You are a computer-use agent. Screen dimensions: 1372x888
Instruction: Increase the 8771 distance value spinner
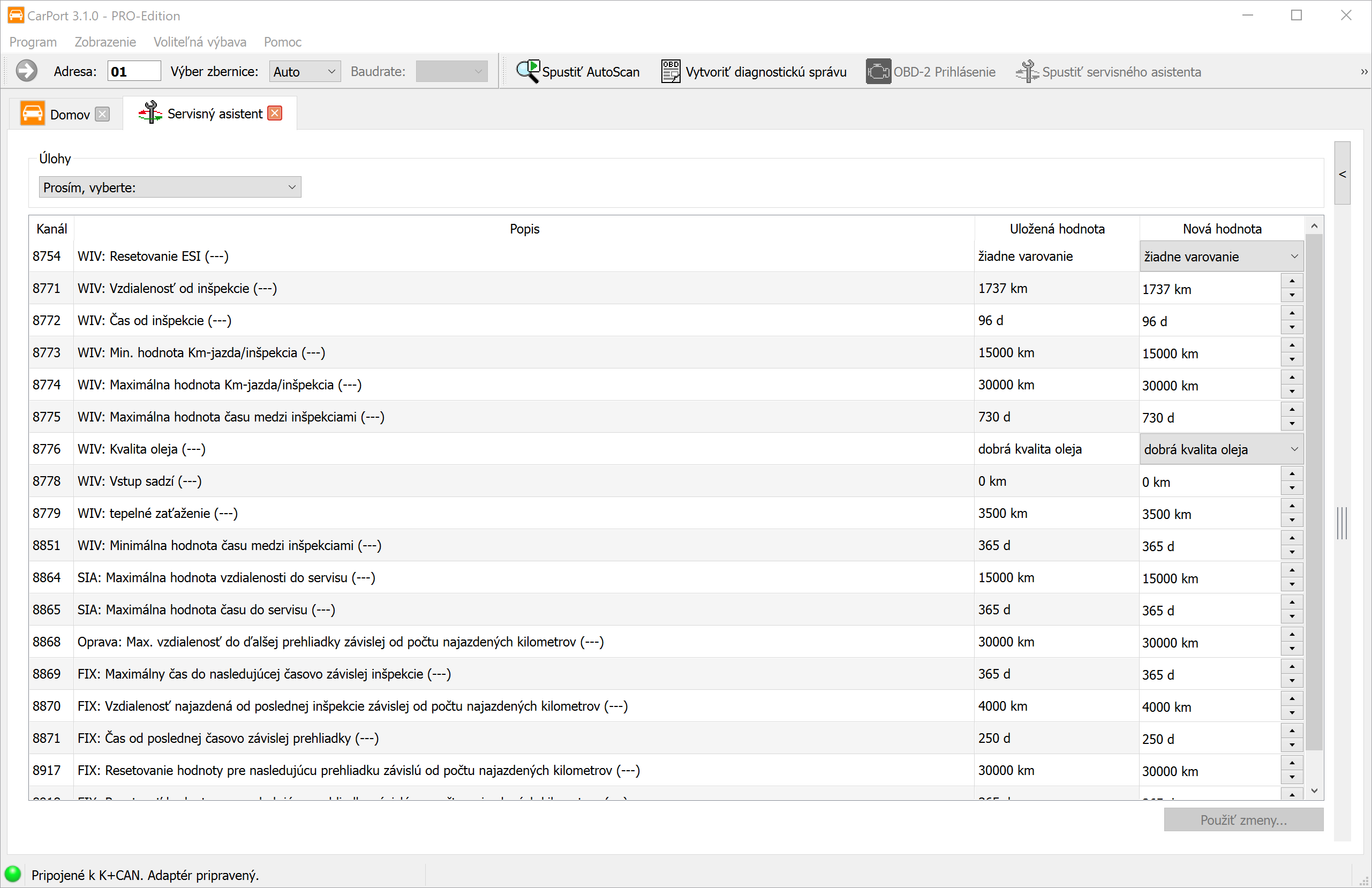click(1292, 281)
